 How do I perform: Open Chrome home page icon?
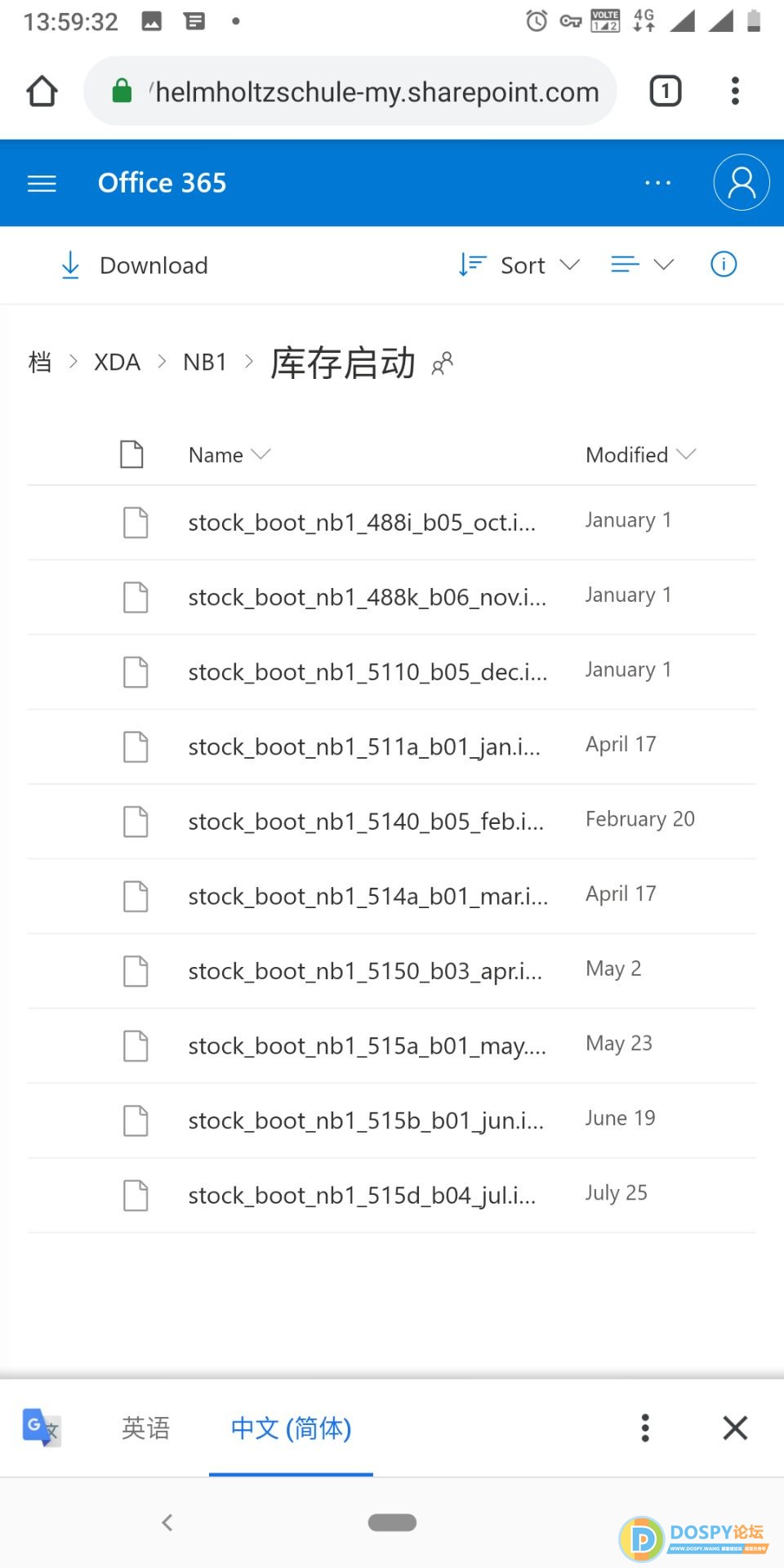42,91
